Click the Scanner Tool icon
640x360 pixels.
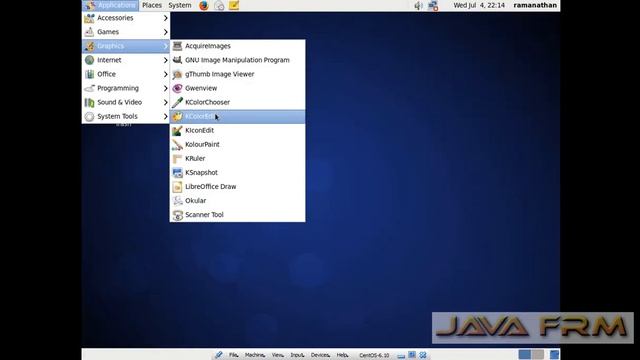pos(177,215)
